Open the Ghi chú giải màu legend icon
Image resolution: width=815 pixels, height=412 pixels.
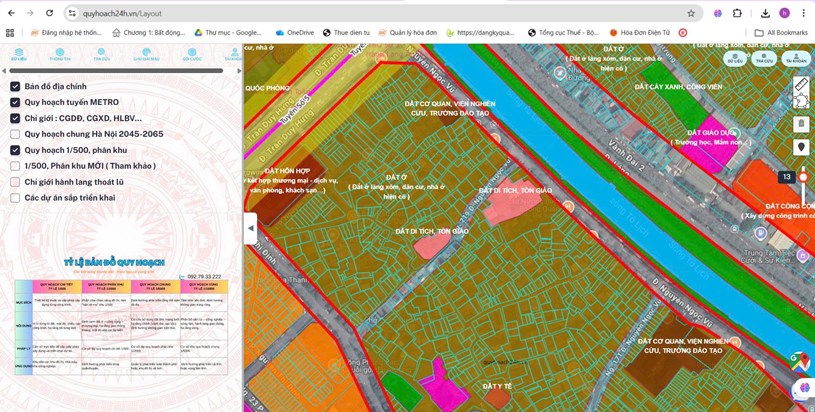146,54
